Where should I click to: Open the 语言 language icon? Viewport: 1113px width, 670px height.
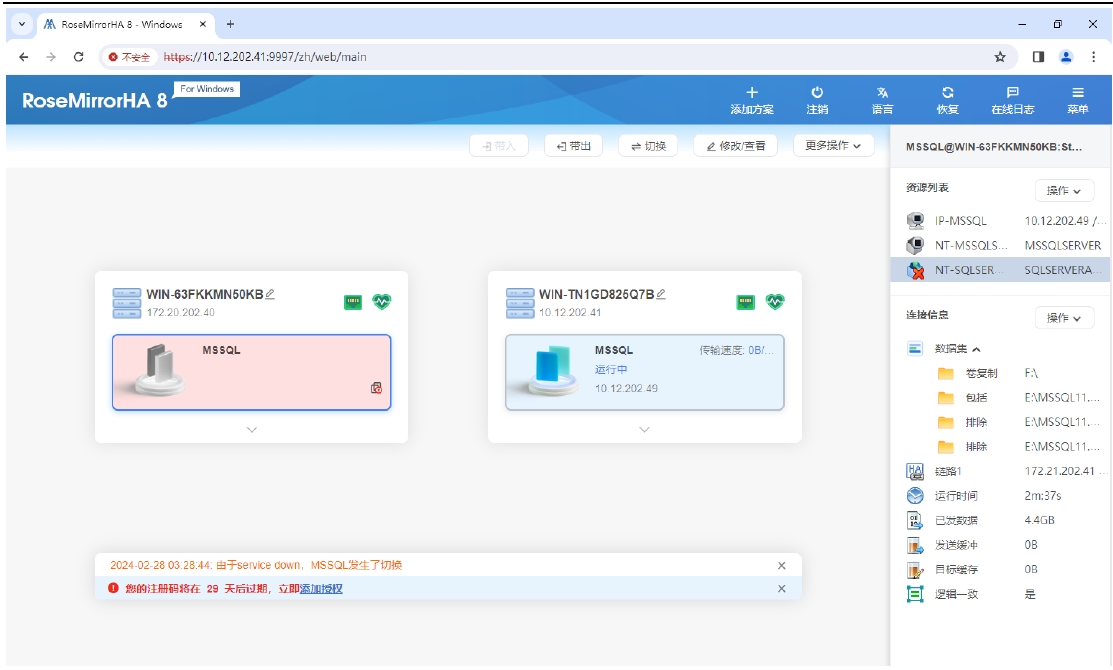coord(882,92)
